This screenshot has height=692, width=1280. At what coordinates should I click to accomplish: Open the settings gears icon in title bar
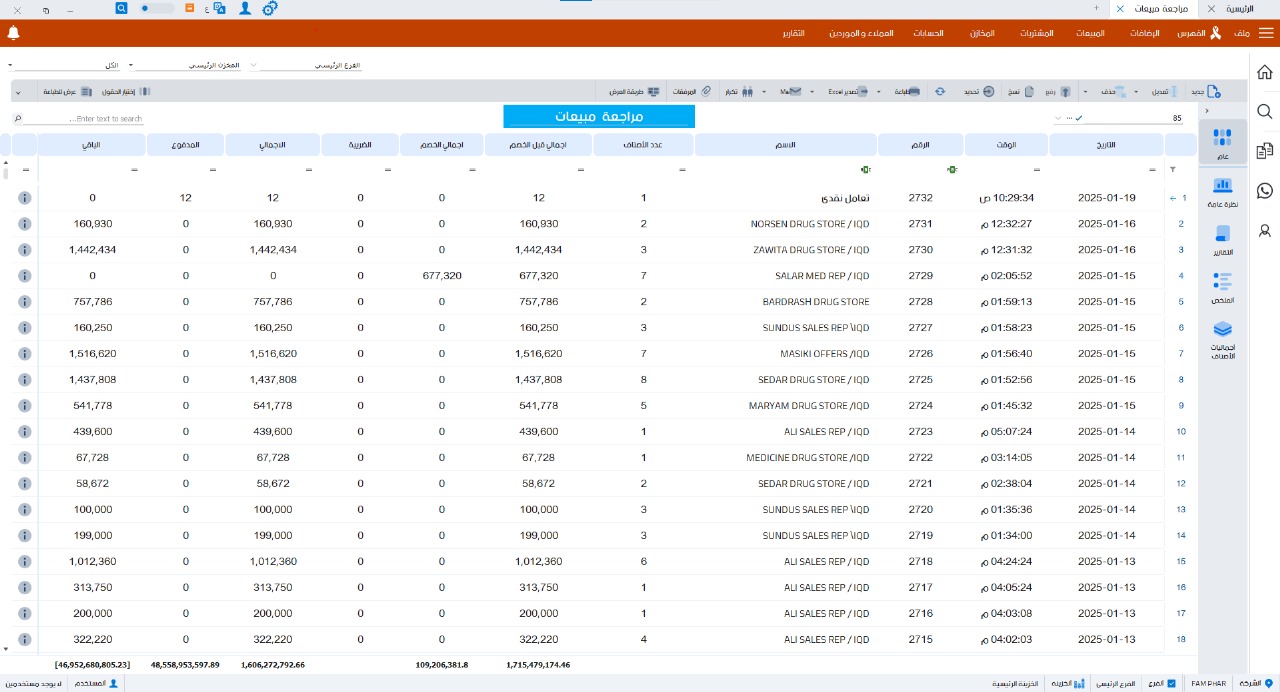270,8
